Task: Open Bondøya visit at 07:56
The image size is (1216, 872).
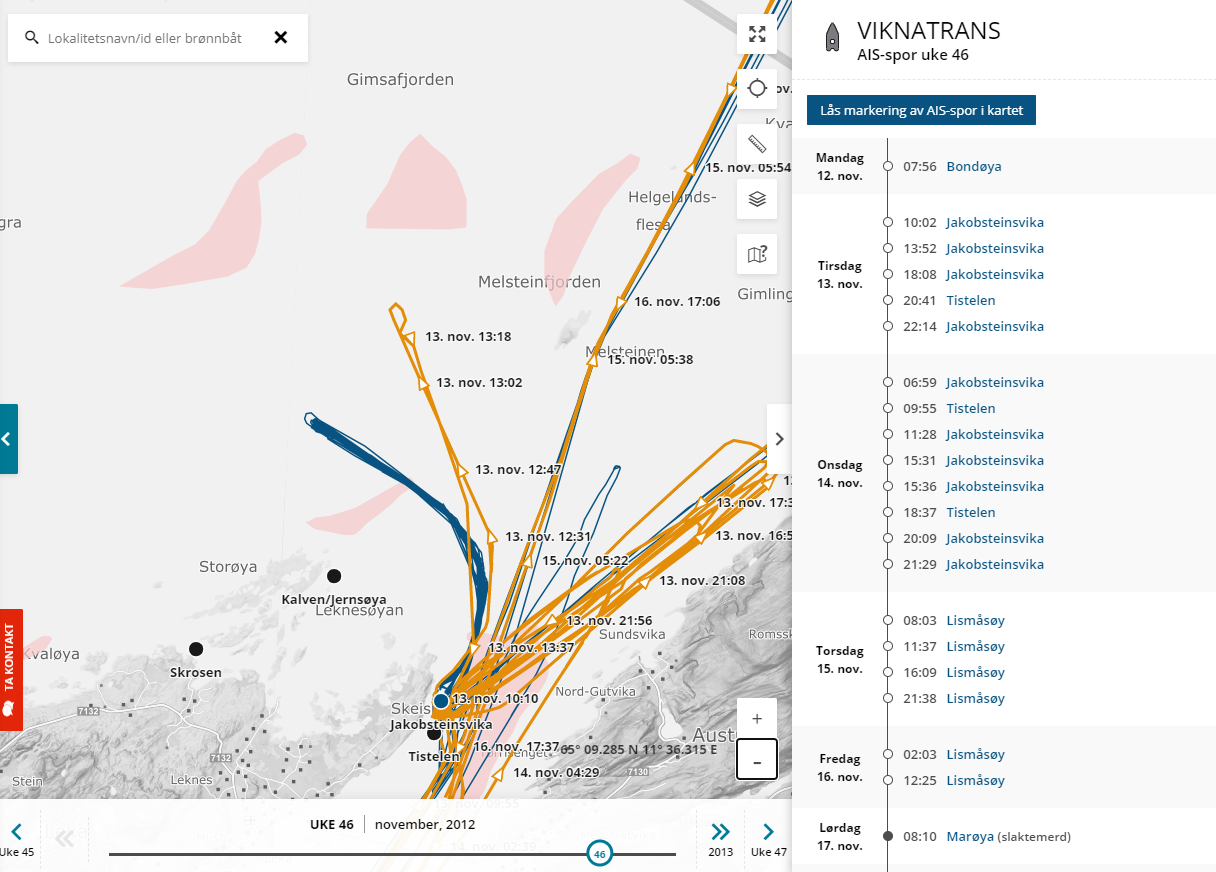Action: click(973, 166)
